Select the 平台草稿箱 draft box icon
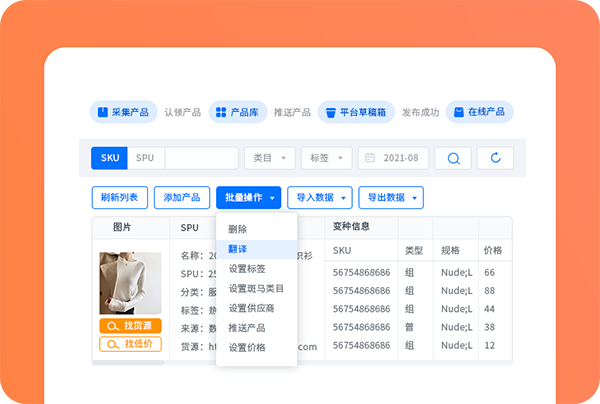The image size is (600, 404). point(329,112)
